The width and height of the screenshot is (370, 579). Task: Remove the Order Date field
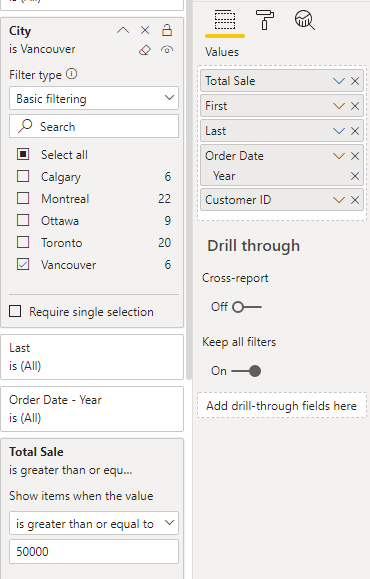355,156
